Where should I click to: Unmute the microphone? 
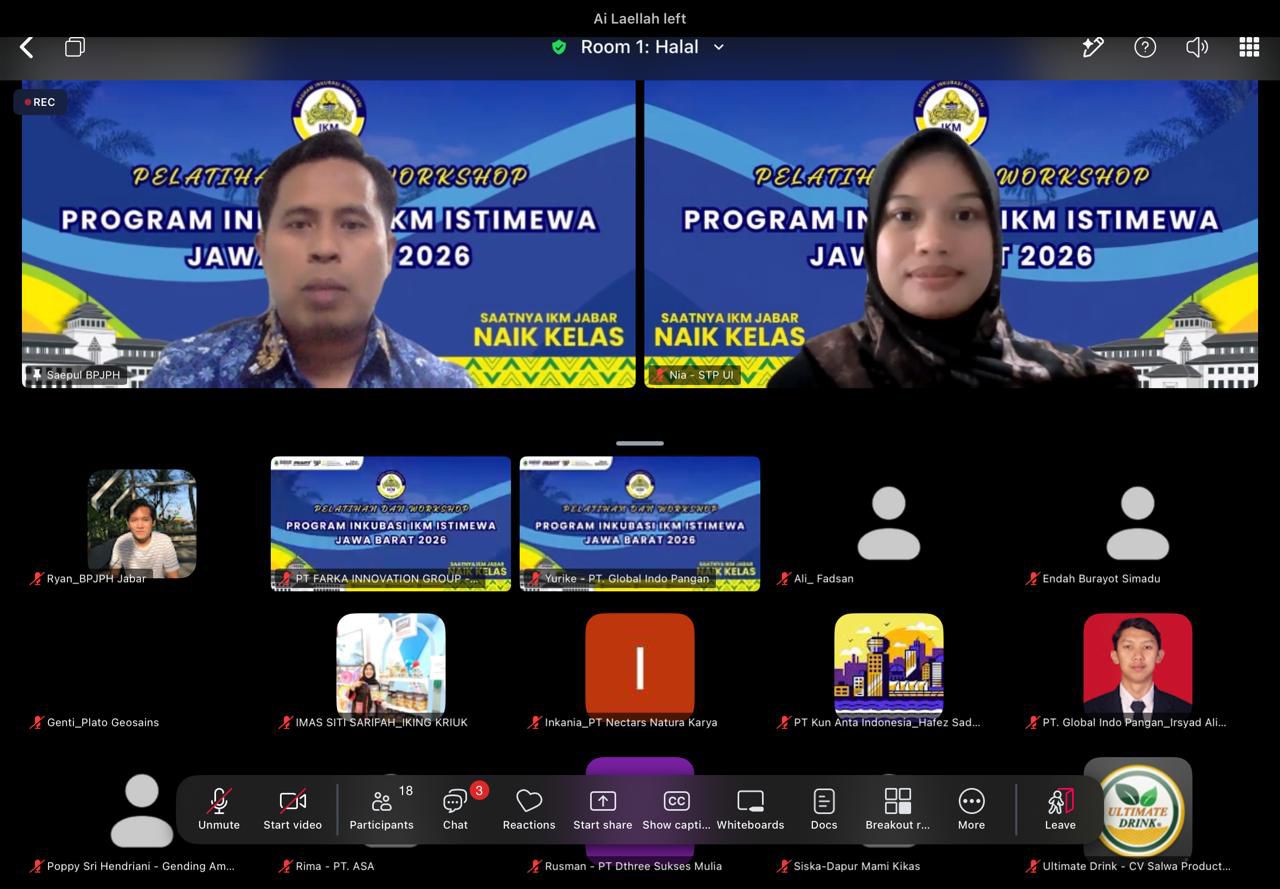pos(218,809)
